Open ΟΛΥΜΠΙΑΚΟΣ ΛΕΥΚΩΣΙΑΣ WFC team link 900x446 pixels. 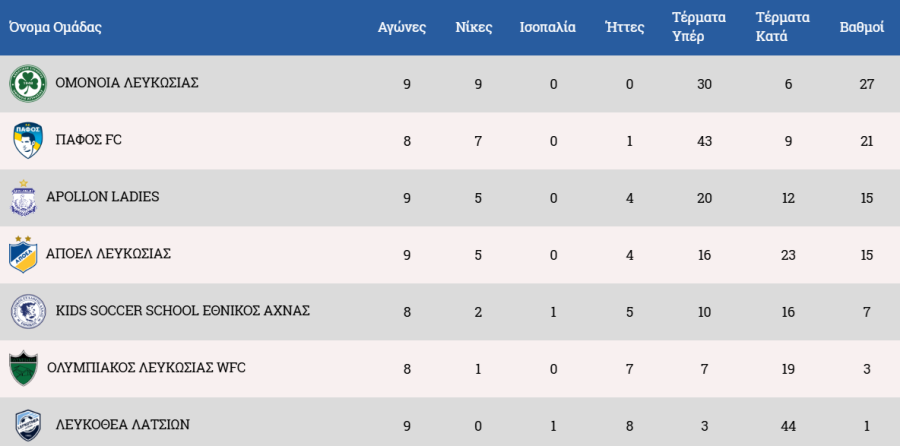[x=146, y=368]
